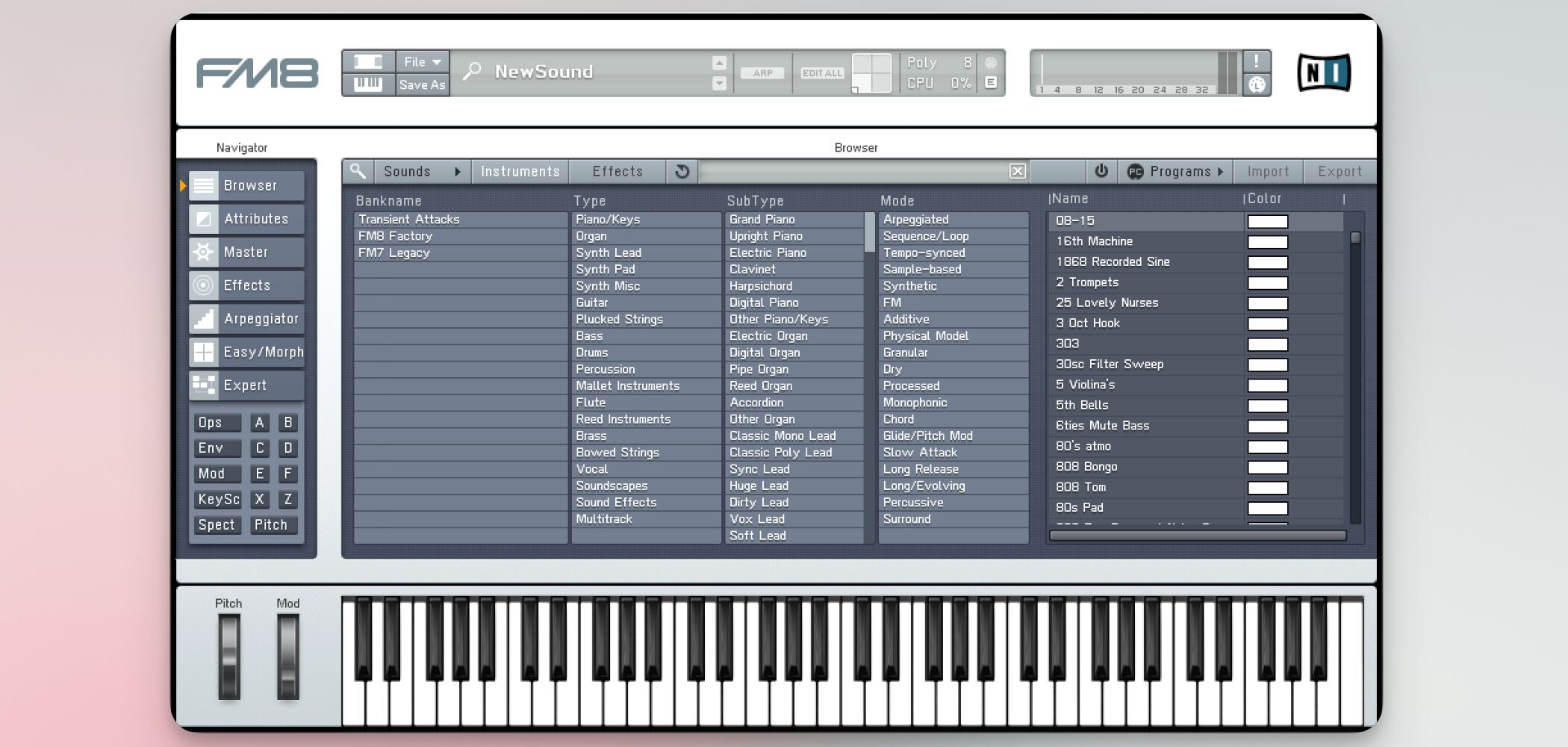The height and width of the screenshot is (747, 1568).
Task: Click the panic exclamation button
Action: 1257,61
